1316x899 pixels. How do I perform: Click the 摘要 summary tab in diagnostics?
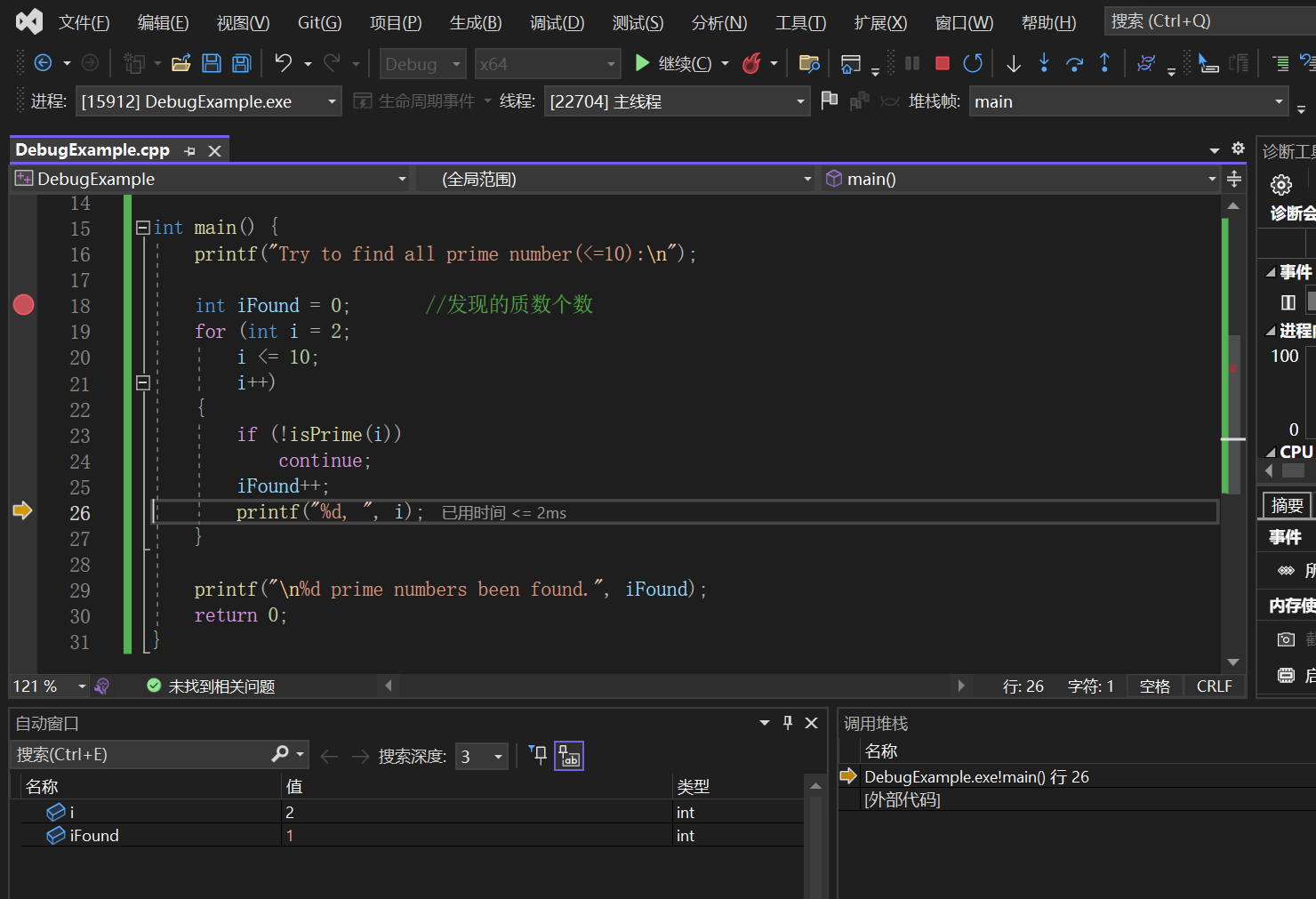coord(1288,505)
